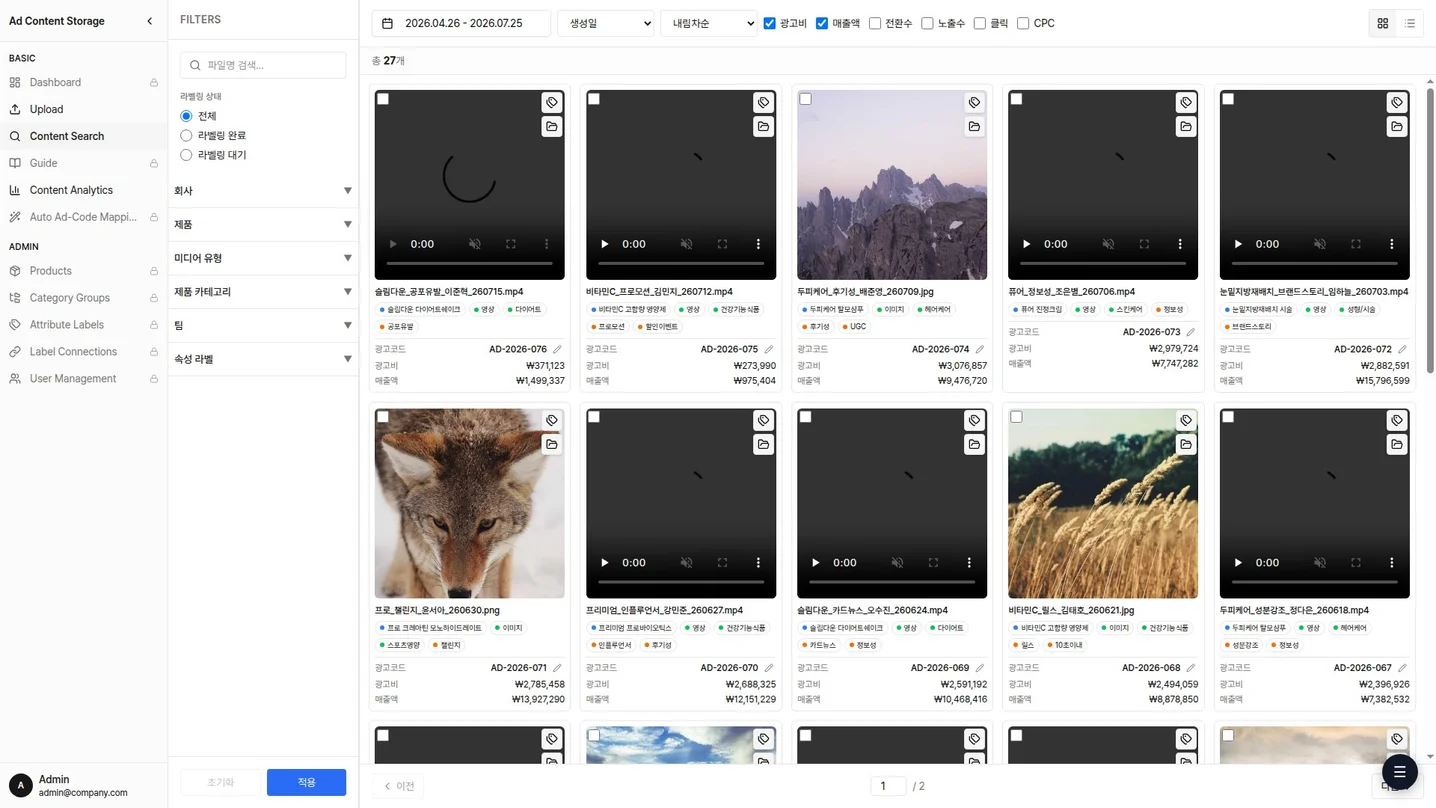Seek on 비타민C_프로모션_김민지 video progress bar
The image size is (1436, 808).
coord(681,263)
